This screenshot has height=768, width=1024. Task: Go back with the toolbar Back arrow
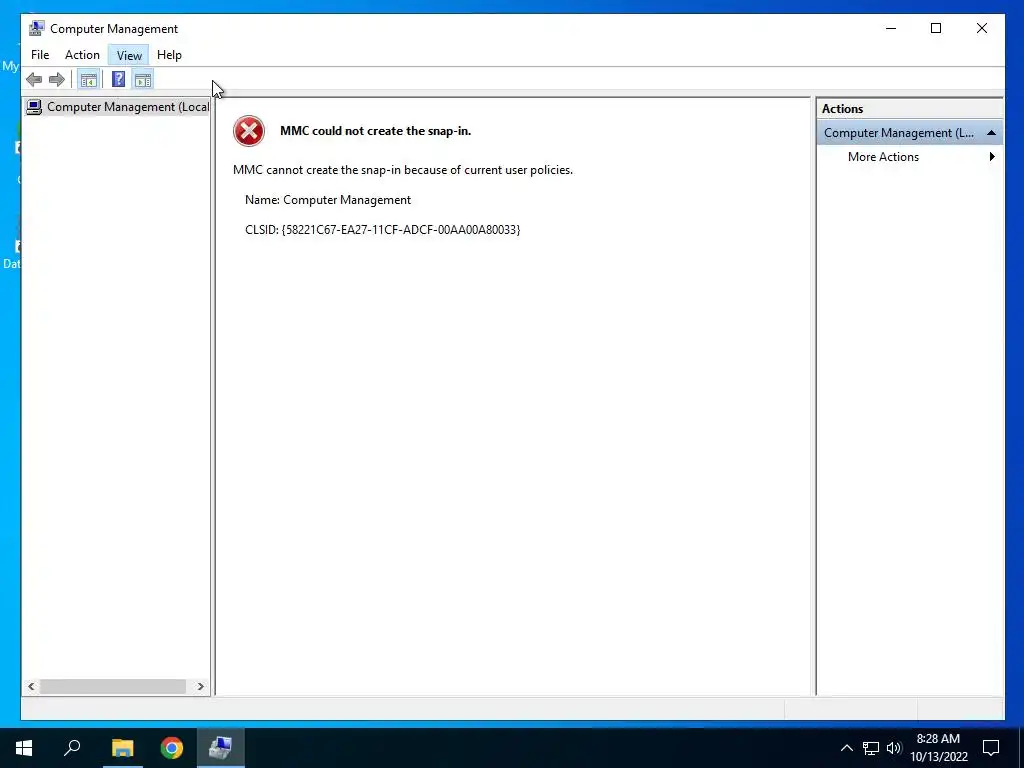point(34,80)
